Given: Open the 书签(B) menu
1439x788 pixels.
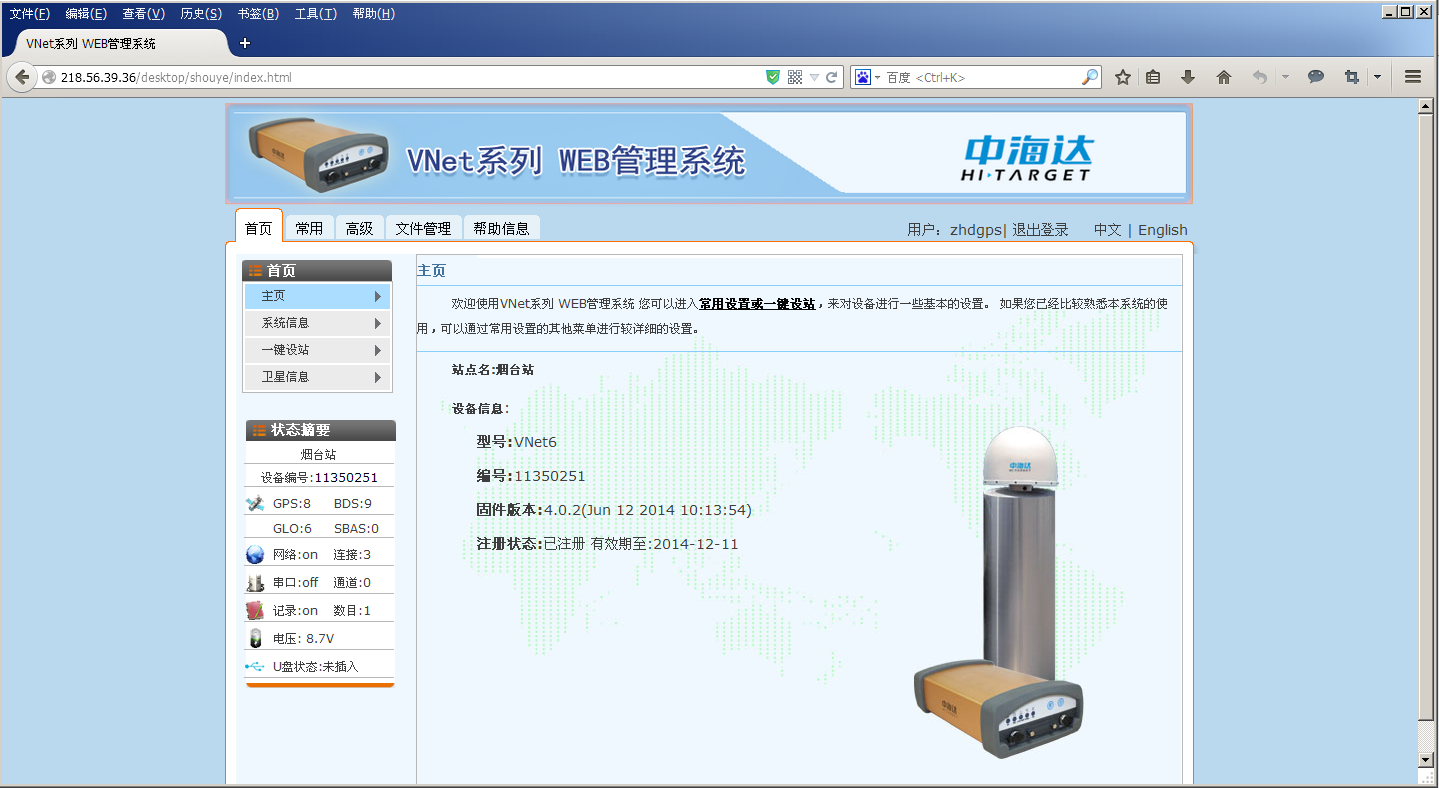Looking at the screenshot, I should [x=258, y=14].
